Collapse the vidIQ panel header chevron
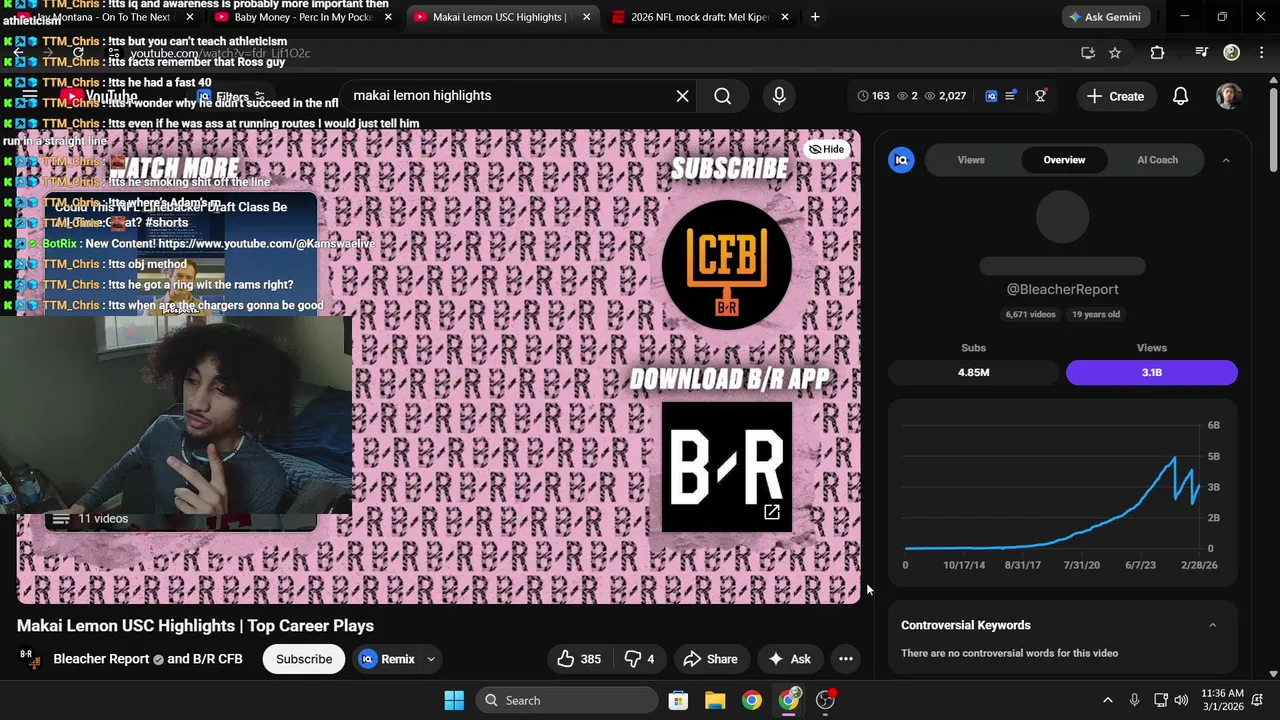Screen dimensions: 1280x720 click(1226, 160)
